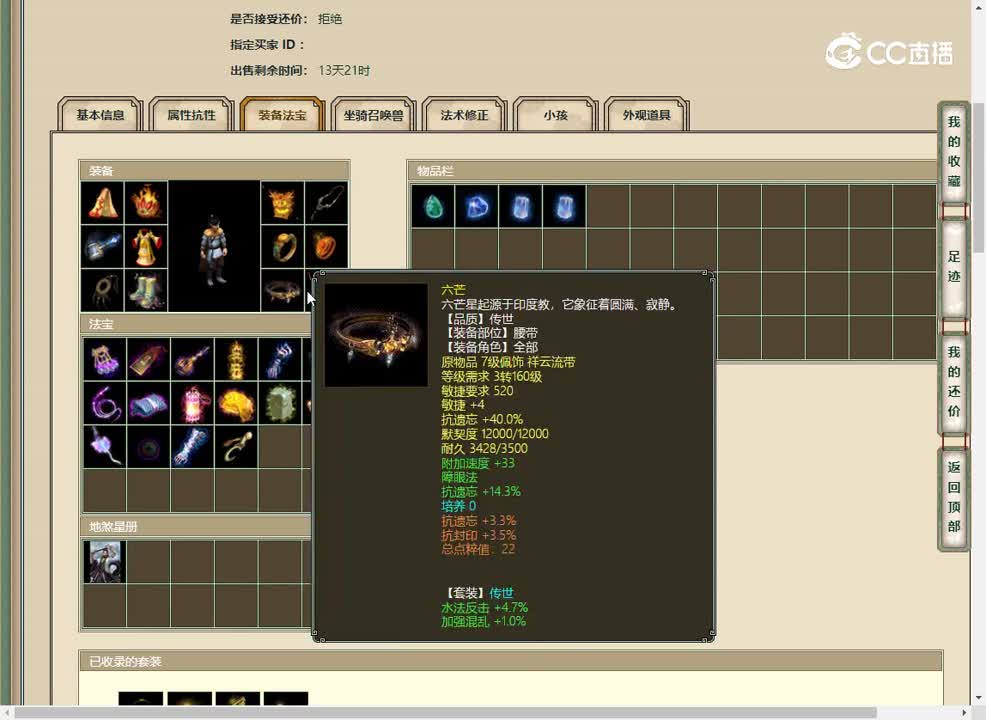Screen dimensions: 986x720
Task: Open the 坐骑召唤兽 tab
Action: (x=373, y=115)
